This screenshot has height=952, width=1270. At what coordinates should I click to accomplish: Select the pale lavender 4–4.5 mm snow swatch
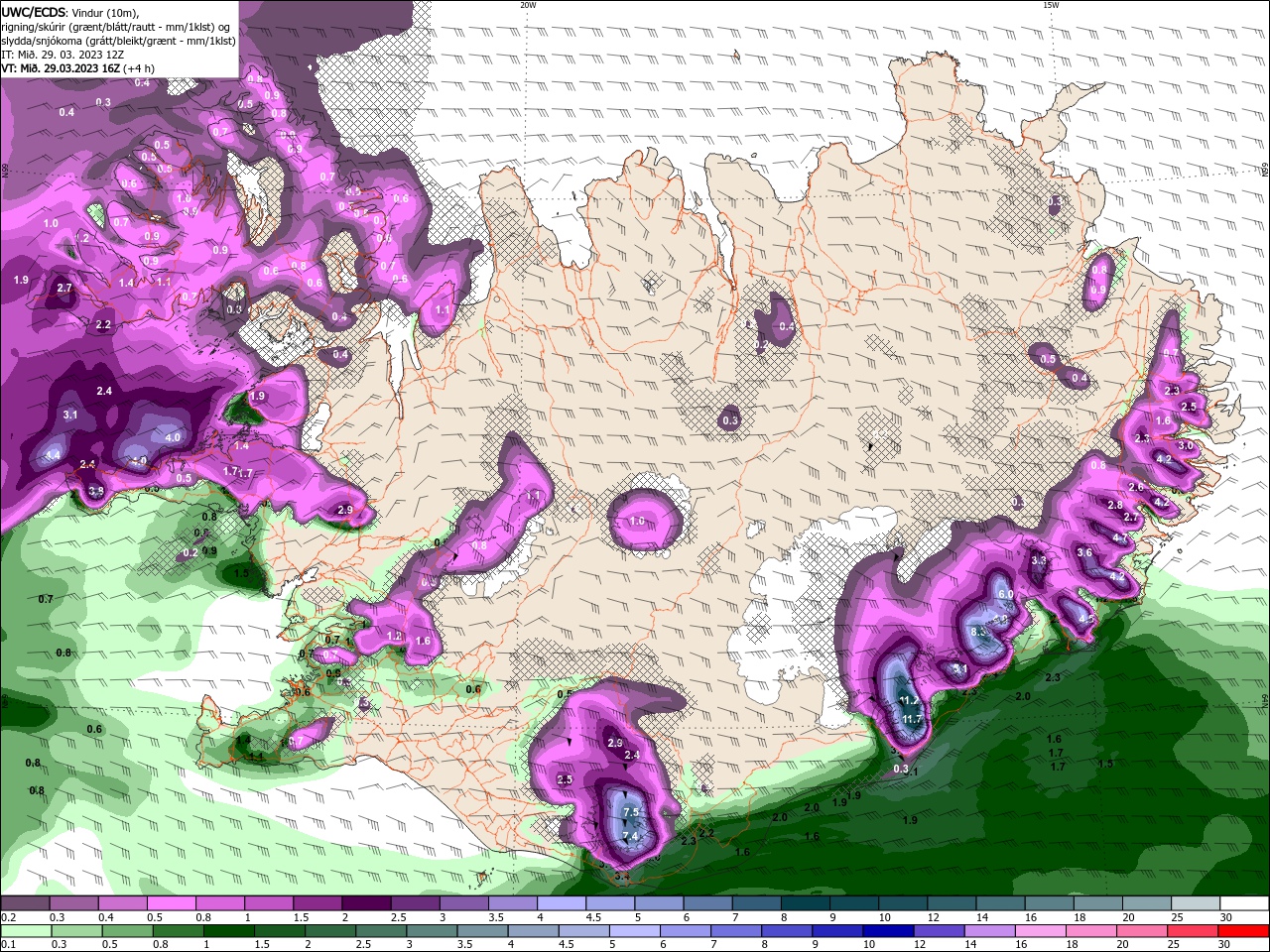(561, 903)
